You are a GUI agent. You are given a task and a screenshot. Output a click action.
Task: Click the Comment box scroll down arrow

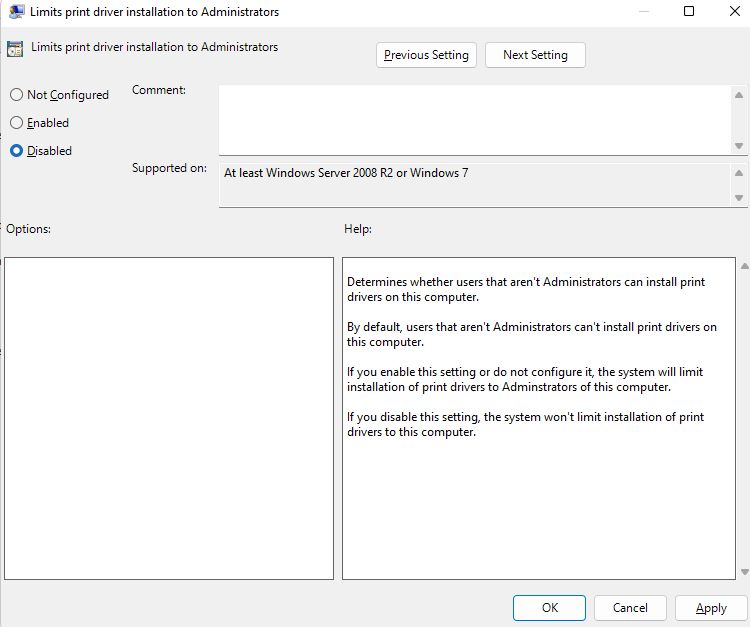(739, 146)
